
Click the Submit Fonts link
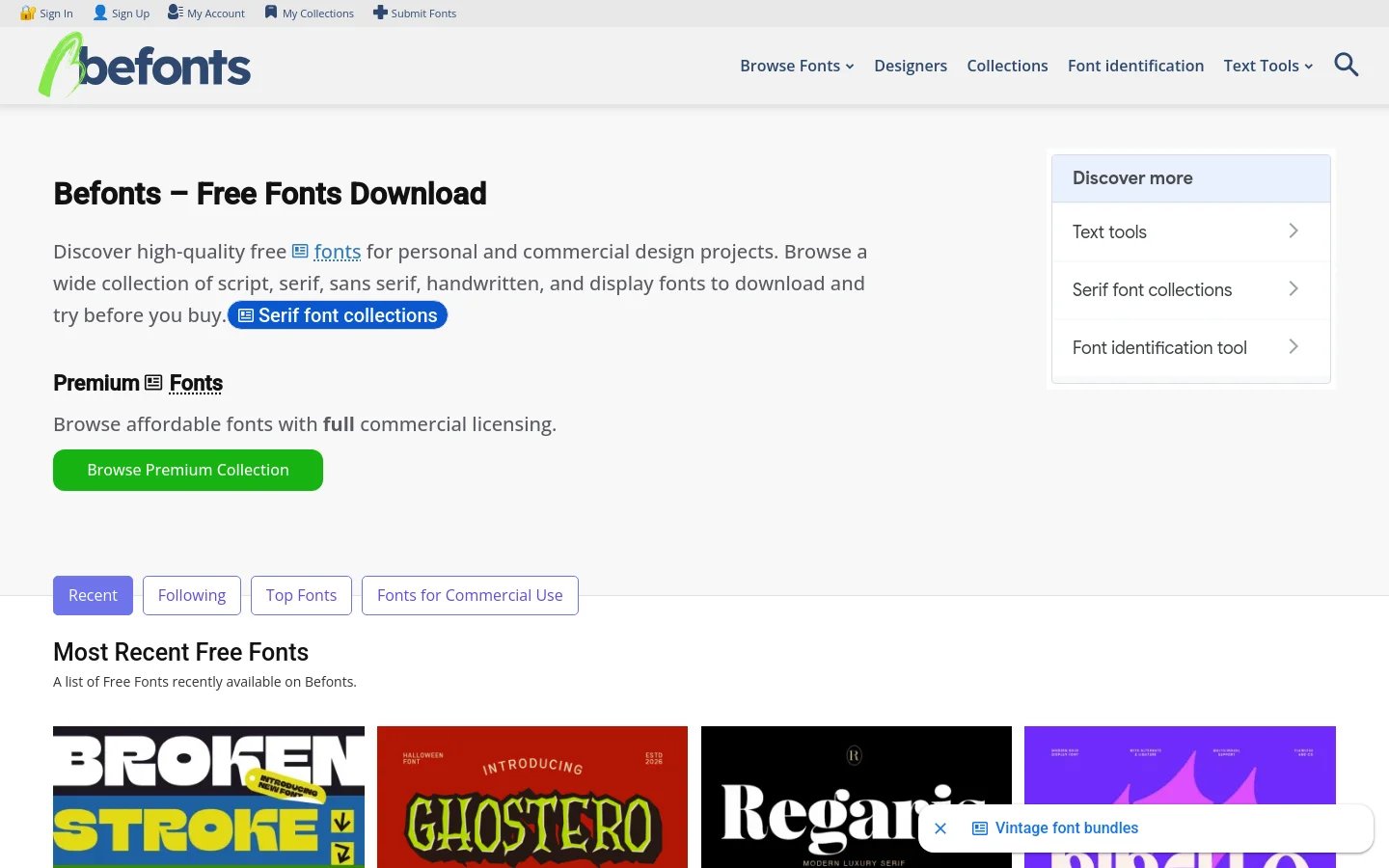point(423,14)
